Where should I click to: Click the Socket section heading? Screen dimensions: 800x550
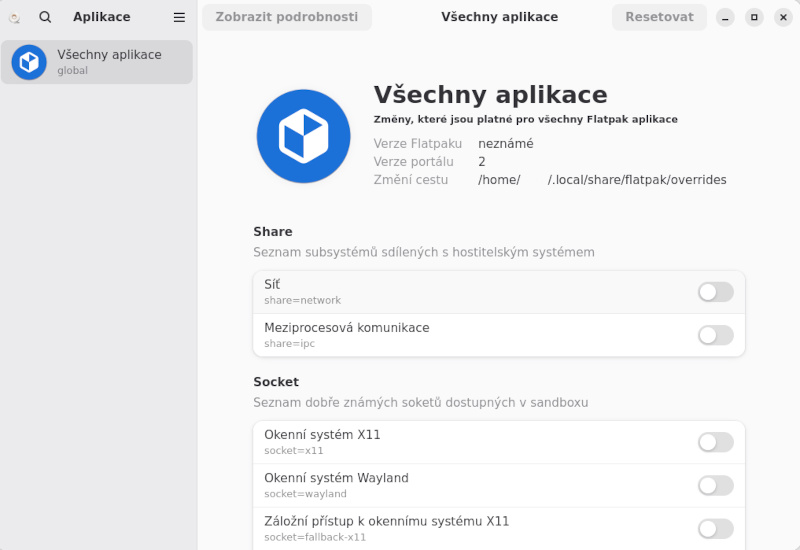(x=276, y=382)
